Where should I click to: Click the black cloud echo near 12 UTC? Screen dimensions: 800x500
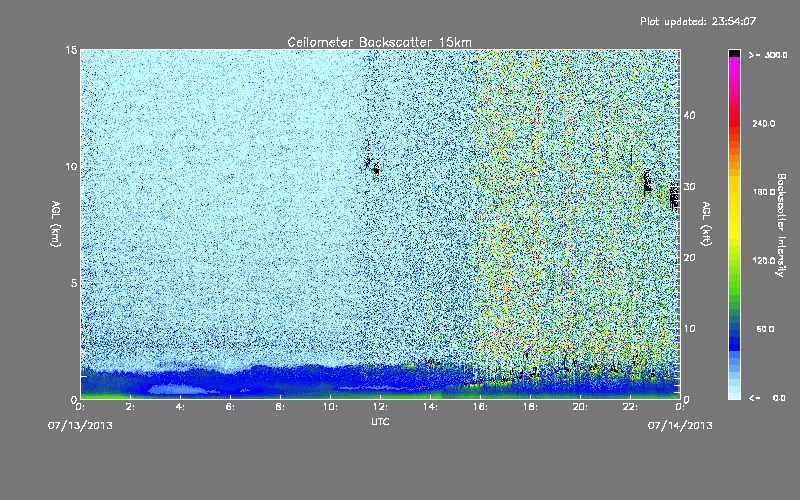click(376, 168)
